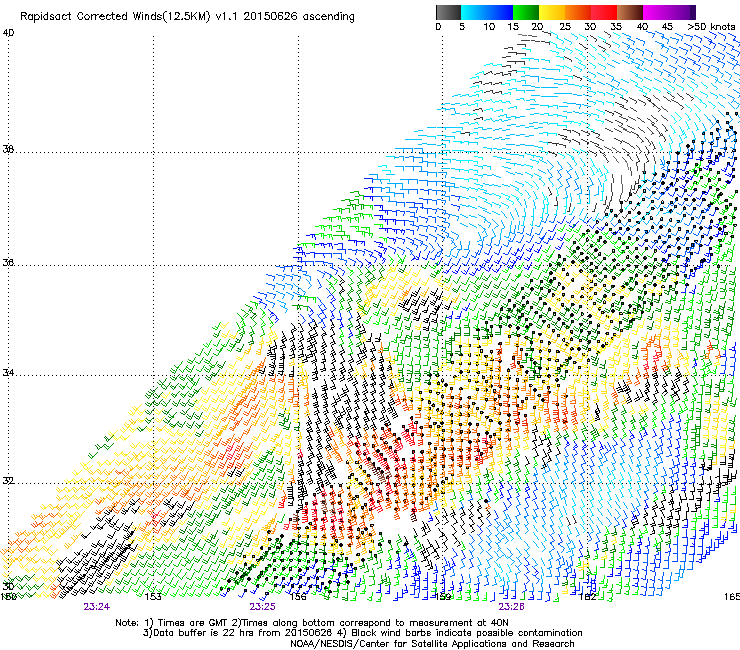Screen dimensions: 740x650
Task: Click the latitude 38 axis label
Action: [8, 149]
